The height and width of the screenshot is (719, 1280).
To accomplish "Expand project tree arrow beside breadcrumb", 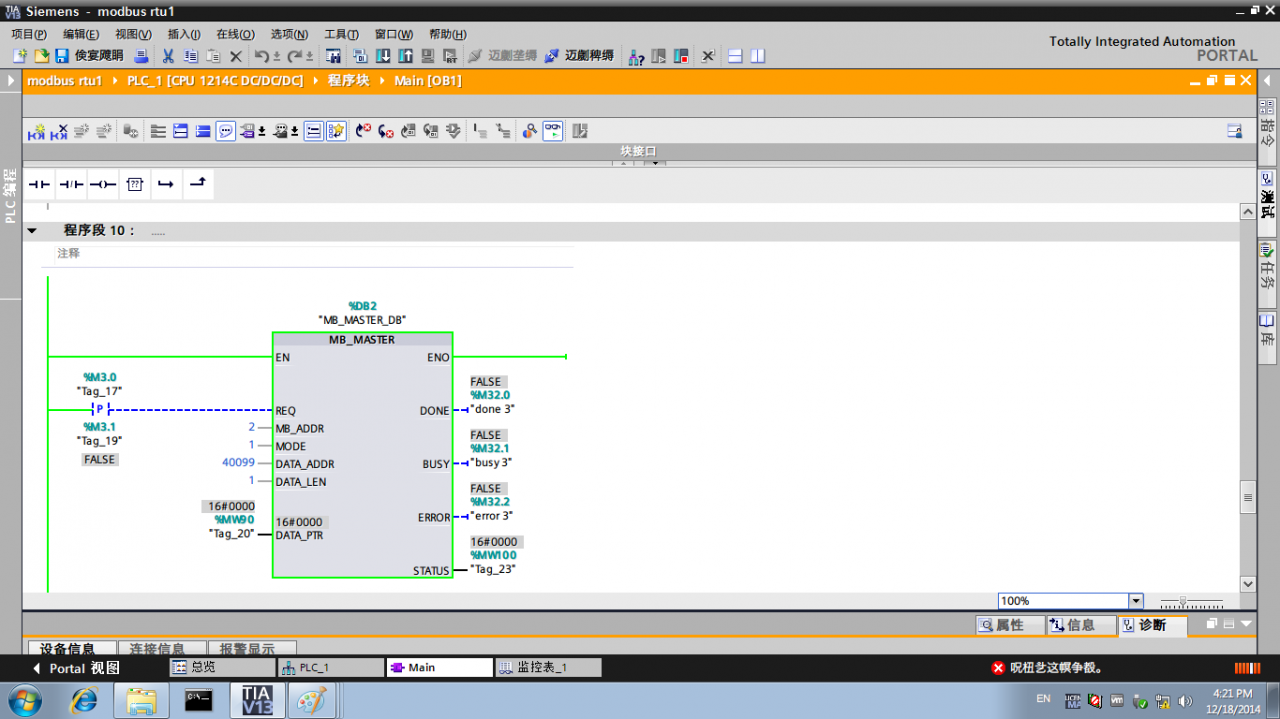I will (x=11, y=80).
